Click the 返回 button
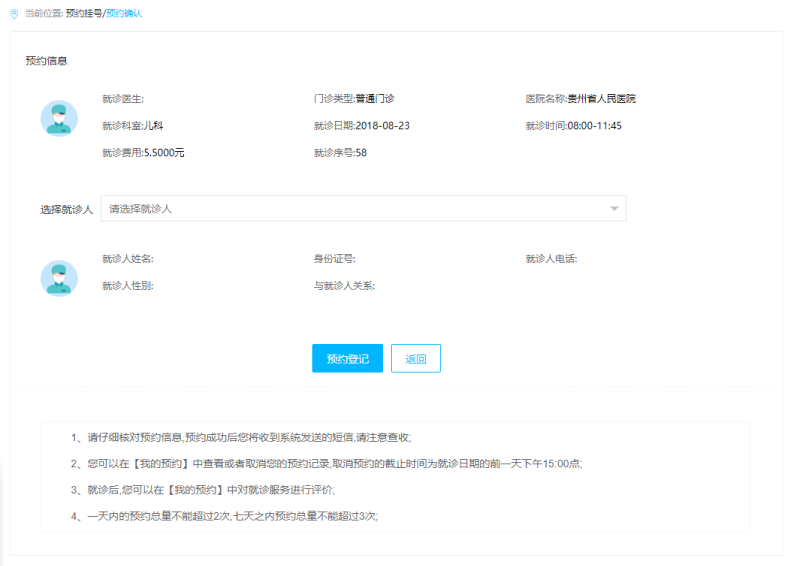This screenshot has height=566, width=794. 415,359
